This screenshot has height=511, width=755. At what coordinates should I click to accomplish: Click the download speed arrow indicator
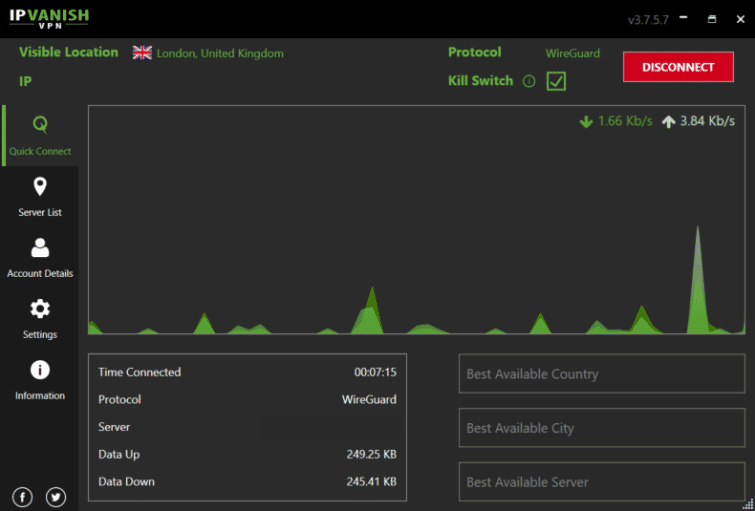586,121
